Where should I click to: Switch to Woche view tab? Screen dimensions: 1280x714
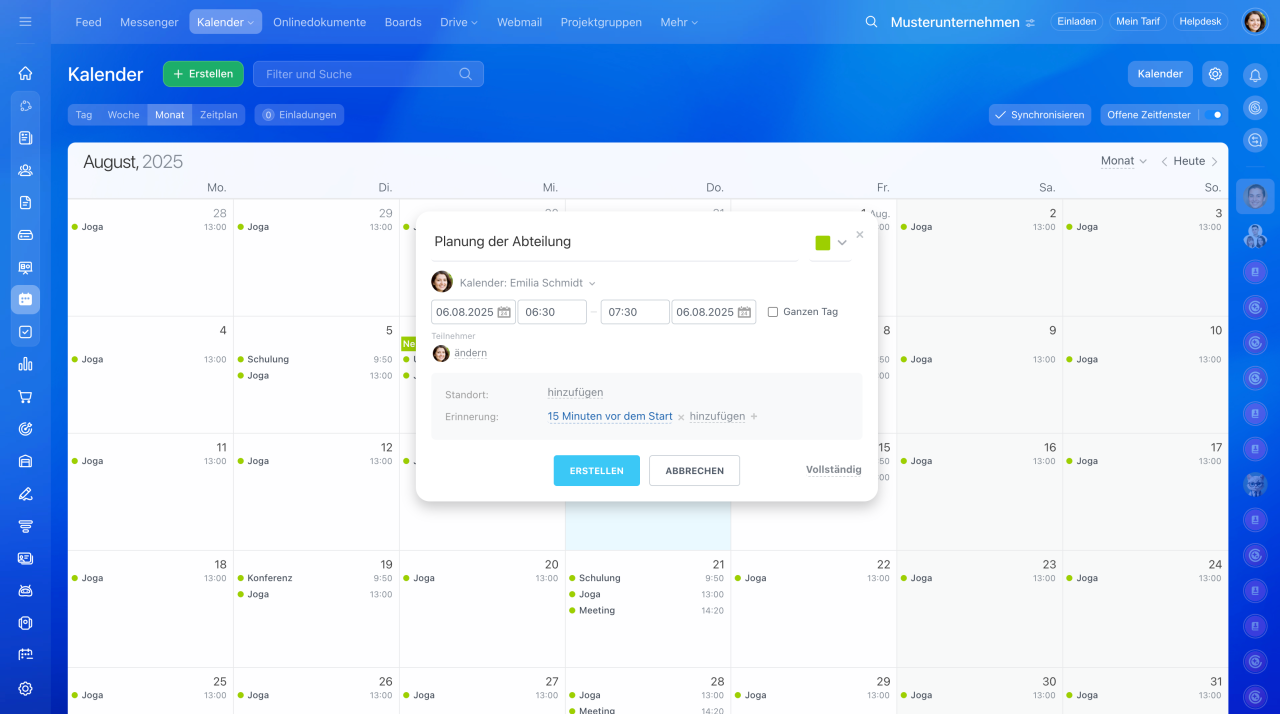[124, 115]
